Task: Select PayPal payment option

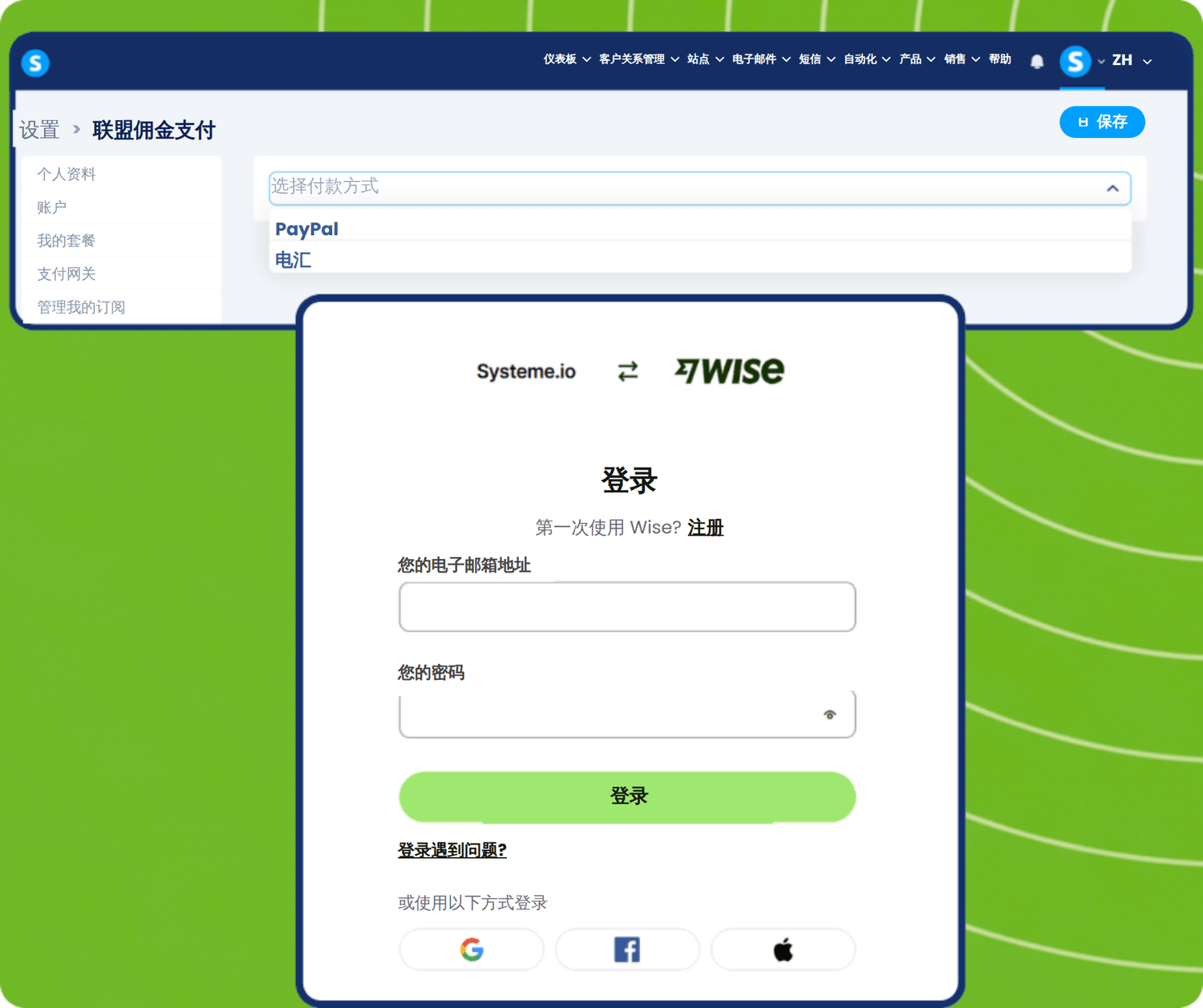Action: [x=699, y=229]
